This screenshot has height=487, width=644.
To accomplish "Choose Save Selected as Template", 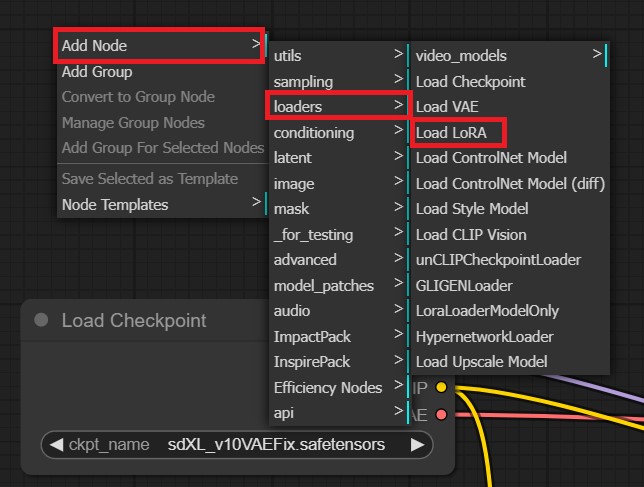I will pyautogui.click(x=162, y=179).
